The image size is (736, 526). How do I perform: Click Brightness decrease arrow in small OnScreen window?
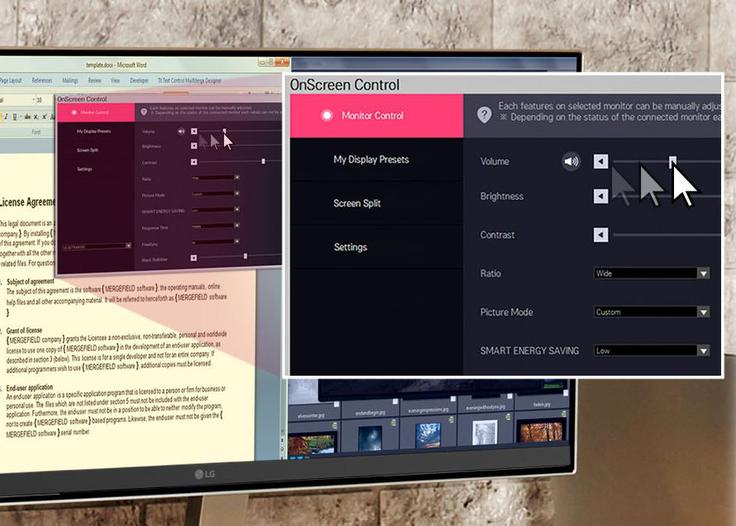tap(194, 146)
